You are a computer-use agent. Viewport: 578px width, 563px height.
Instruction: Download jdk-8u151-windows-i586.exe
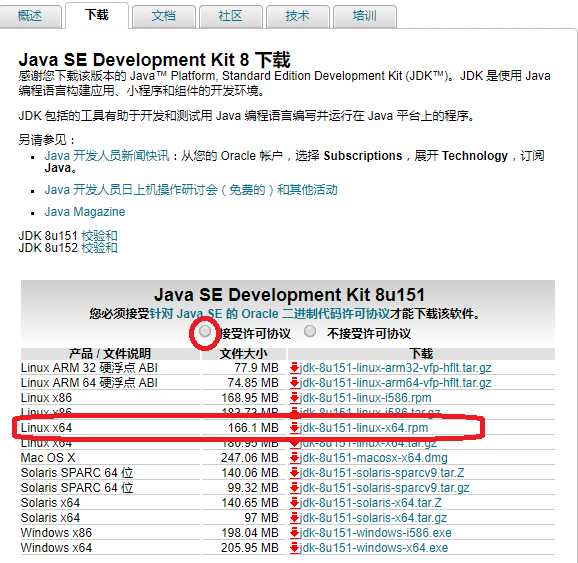point(375,533)
